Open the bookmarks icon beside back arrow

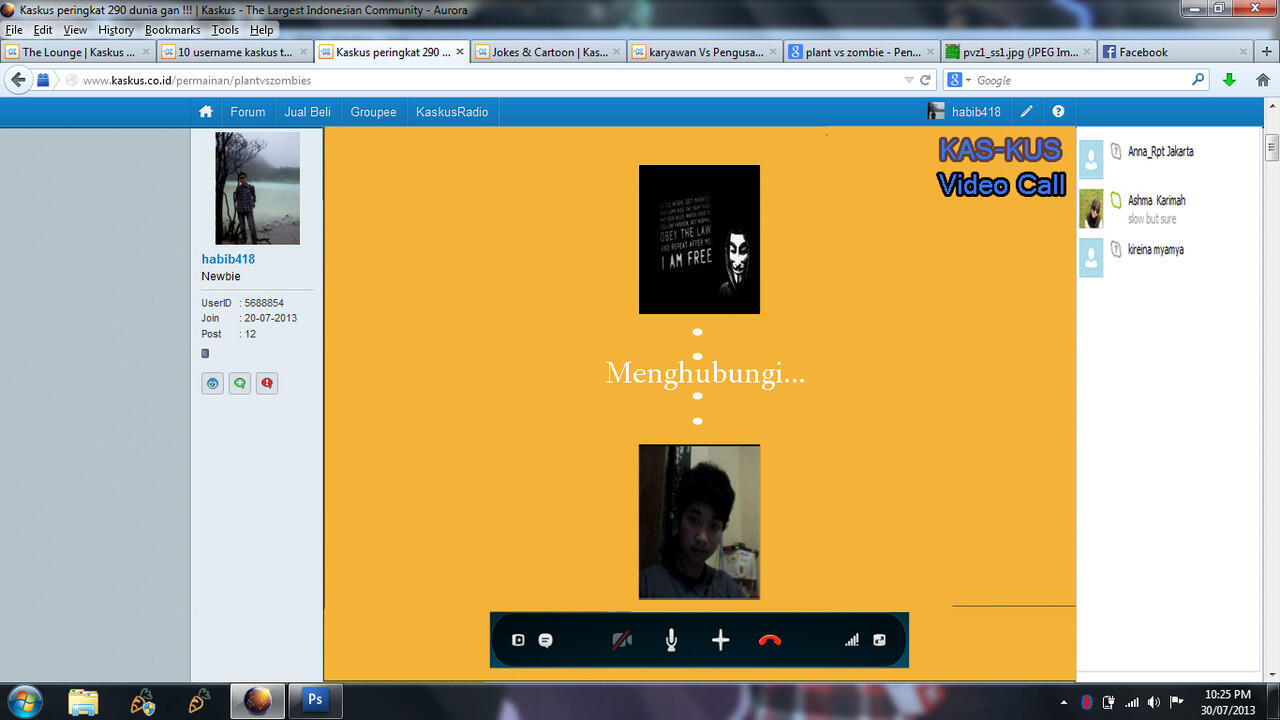point(44,80)
